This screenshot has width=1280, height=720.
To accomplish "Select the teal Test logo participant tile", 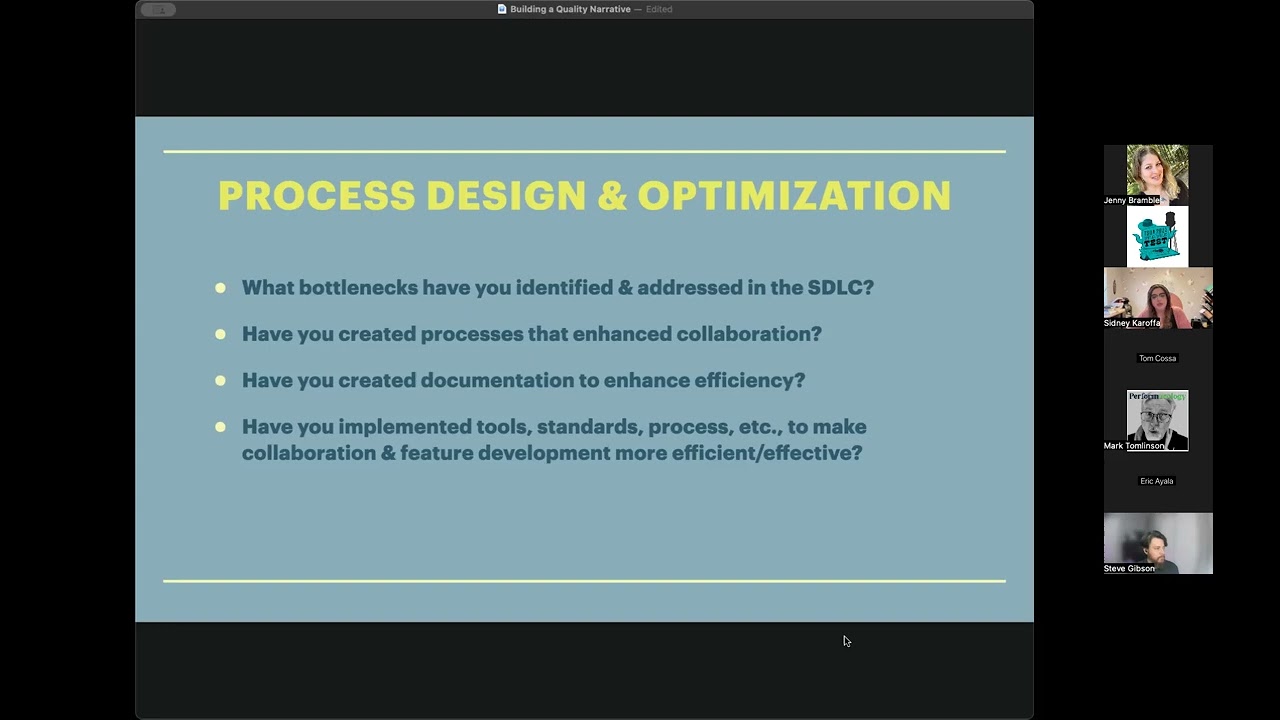I will [1158, 237].
